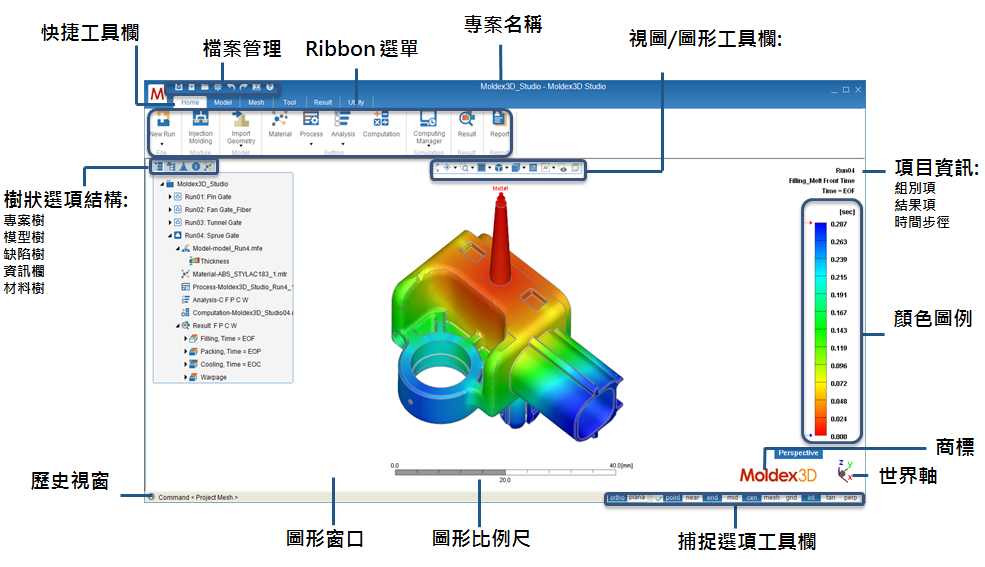The image size is (985, 567).
Task: Click the Save icon in quick access toolbar
Action: coord(178,87)
